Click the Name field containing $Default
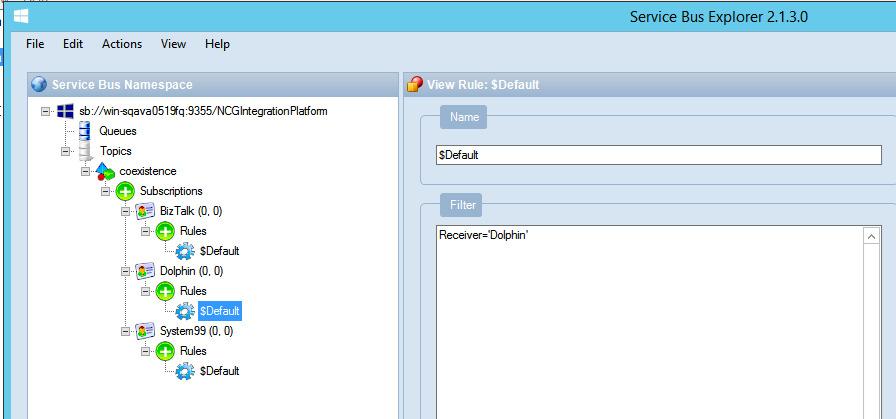896x419 pixels. (x=658, y=155)
